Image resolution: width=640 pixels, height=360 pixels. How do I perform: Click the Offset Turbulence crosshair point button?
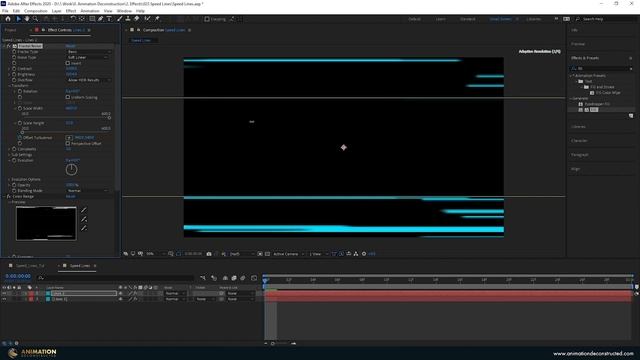pyautogui.click(x=69, y=138)
